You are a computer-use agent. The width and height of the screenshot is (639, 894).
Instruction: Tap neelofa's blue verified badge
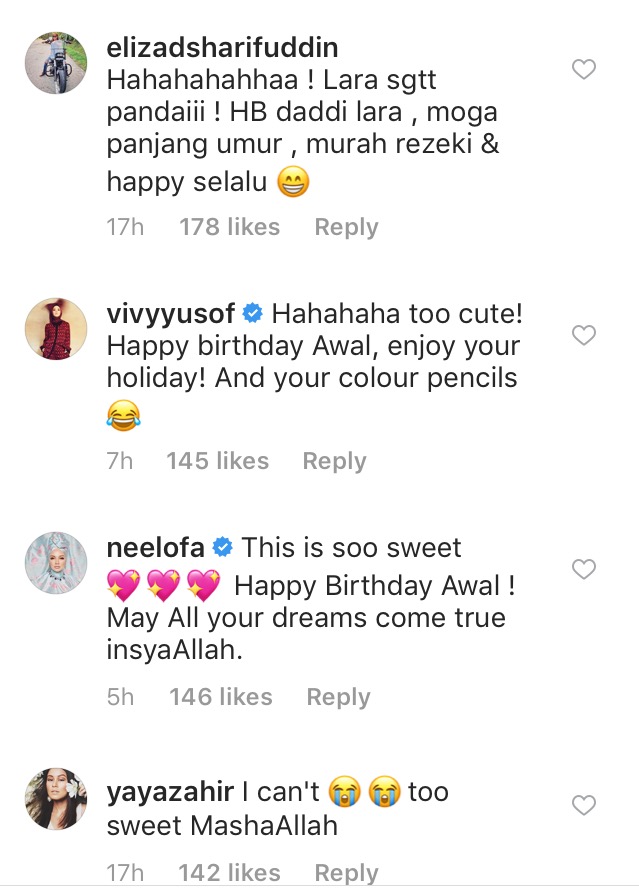pos(223,548)
